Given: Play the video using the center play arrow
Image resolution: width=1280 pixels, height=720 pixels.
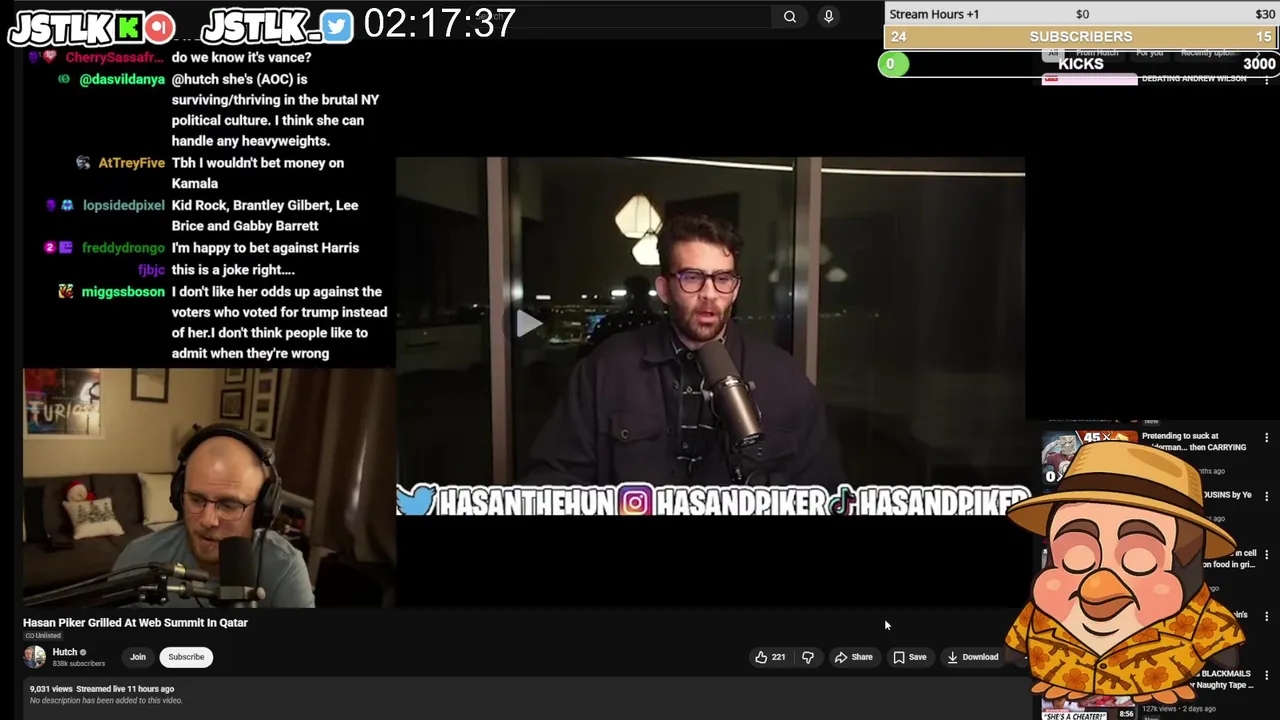Looking at the screenshot, I should pyautogui.click(x=528, y=323).
